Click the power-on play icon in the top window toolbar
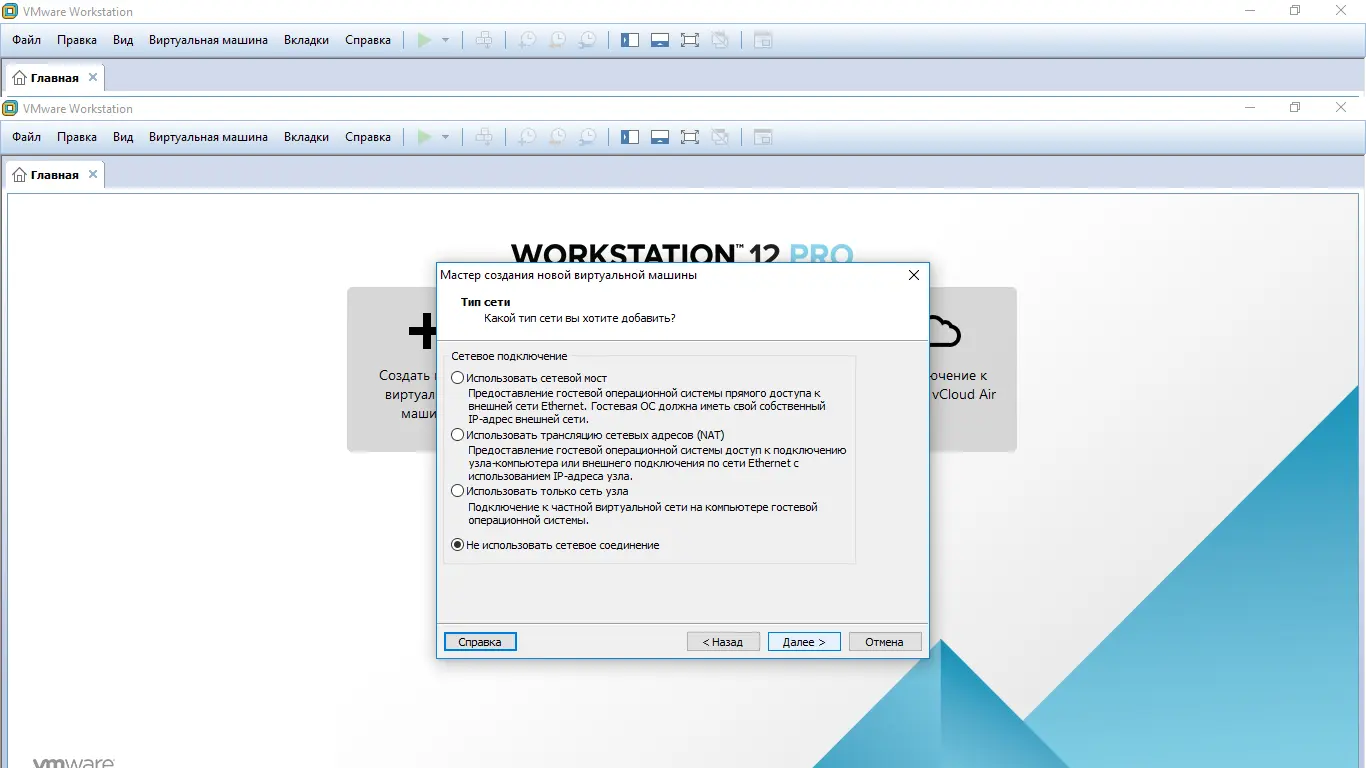 (x=424, y=40)
